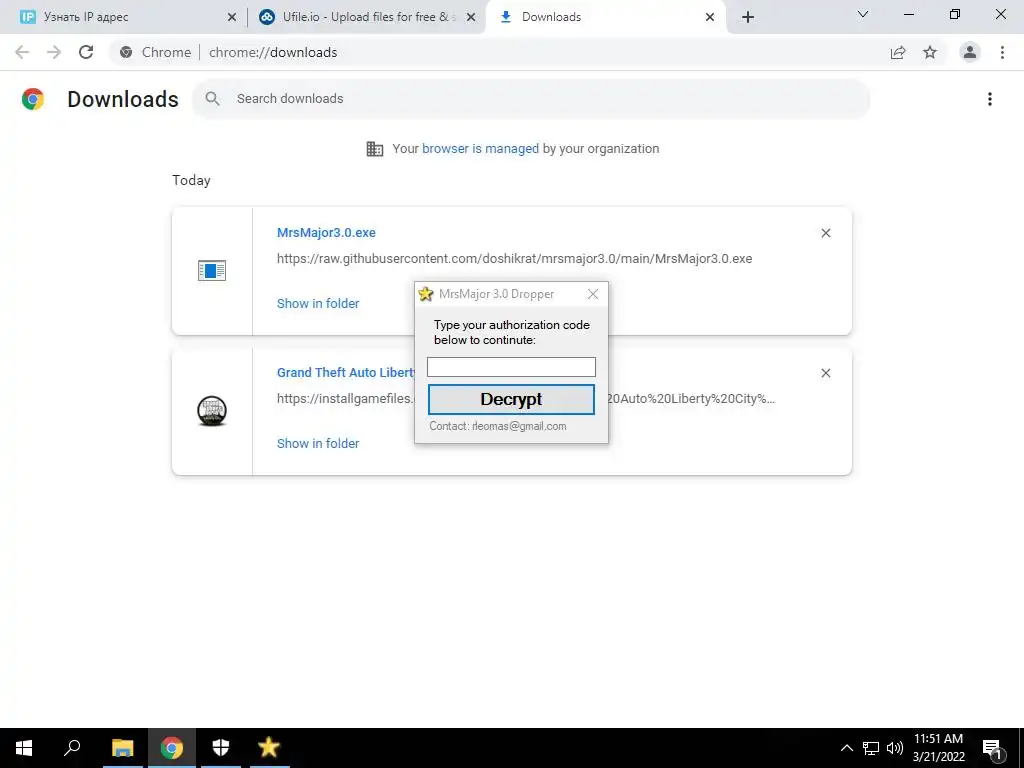
Task: Click the organization building icon
Action: 375,149
